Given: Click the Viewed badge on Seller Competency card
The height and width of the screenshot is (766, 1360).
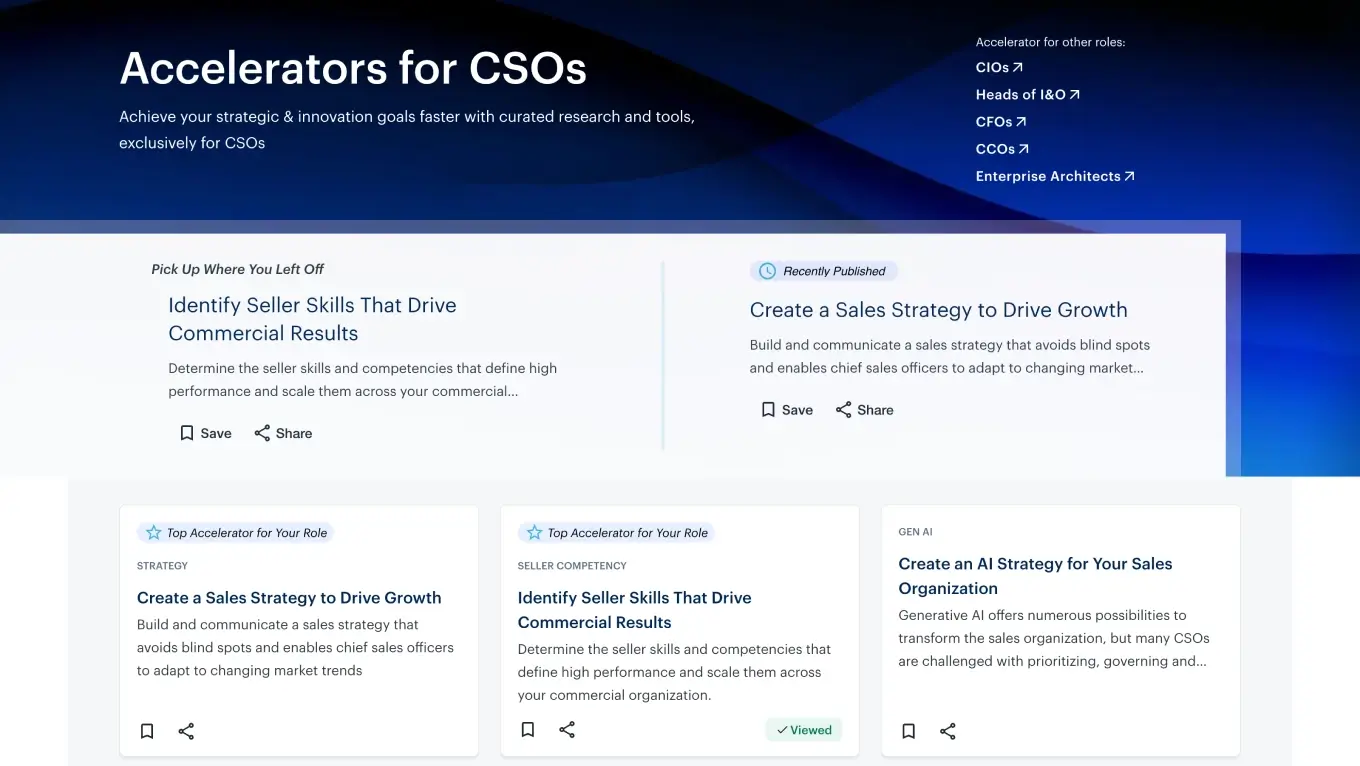Looking at the screenshot, I should 803,729.
